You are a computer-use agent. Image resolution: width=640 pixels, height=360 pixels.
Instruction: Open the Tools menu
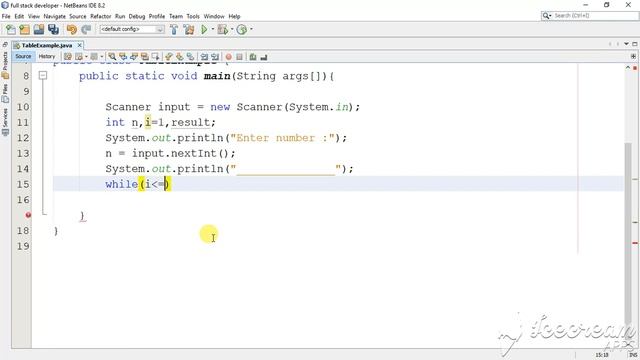click(x=193, y=16)
